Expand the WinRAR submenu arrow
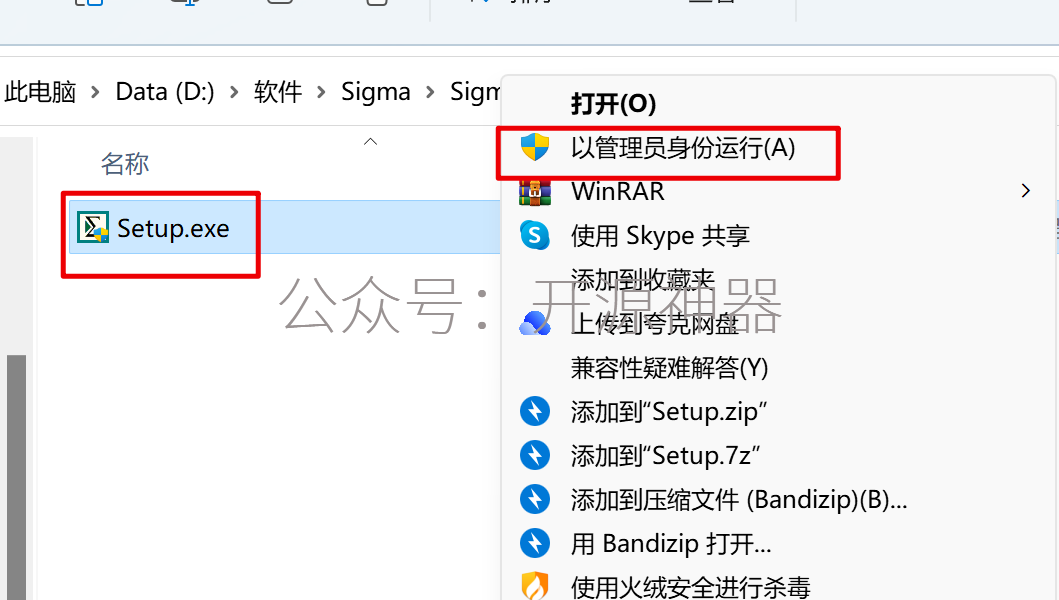This screenshot has height=600, width=1059. pyautogui.click(x=1026, y=191)
